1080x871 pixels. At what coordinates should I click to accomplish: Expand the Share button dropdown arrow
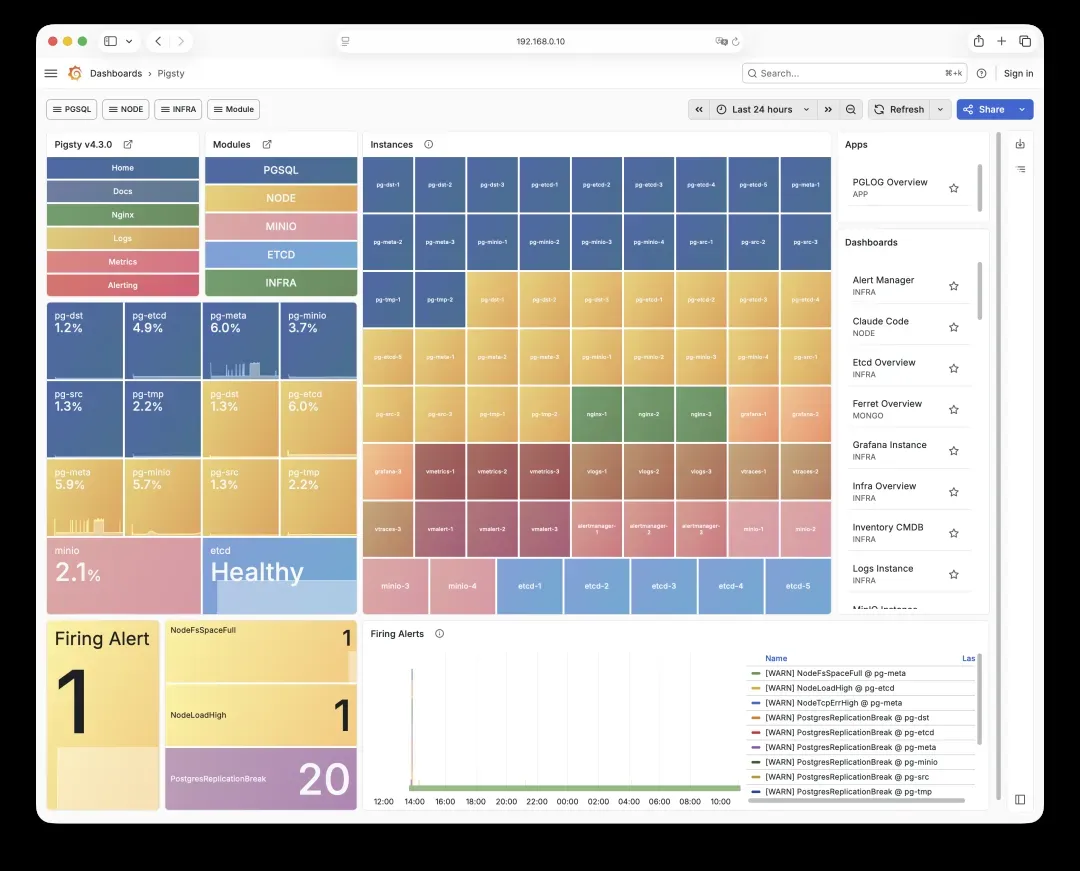point(1022,109)
